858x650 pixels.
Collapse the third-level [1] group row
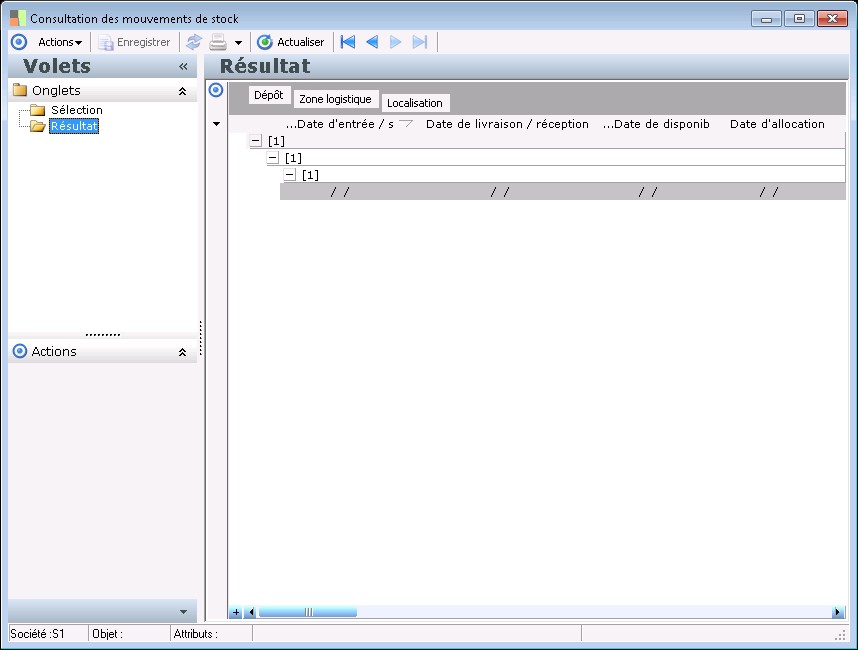coord(290,175)
